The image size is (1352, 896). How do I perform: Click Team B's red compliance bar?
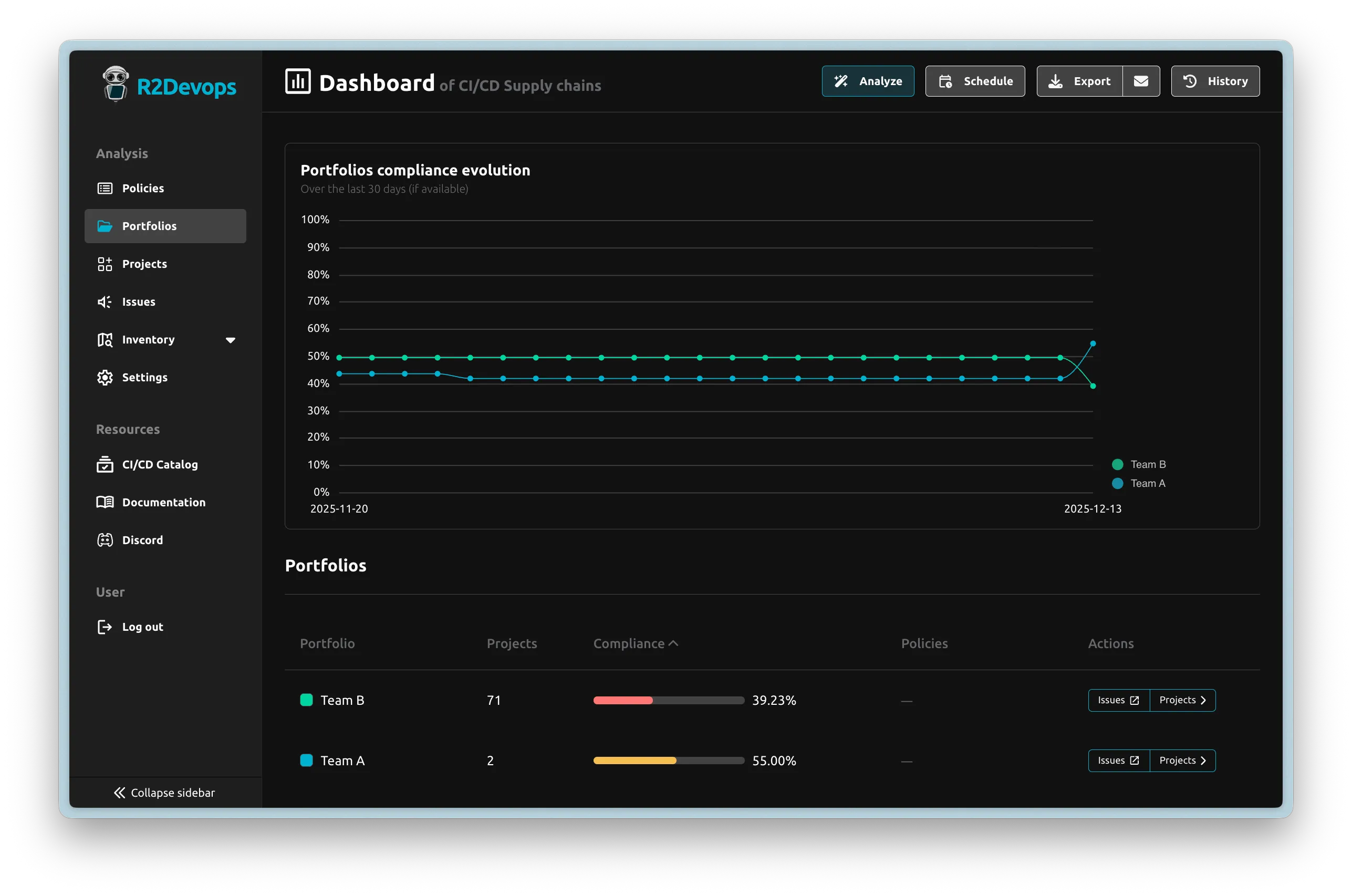623,700
